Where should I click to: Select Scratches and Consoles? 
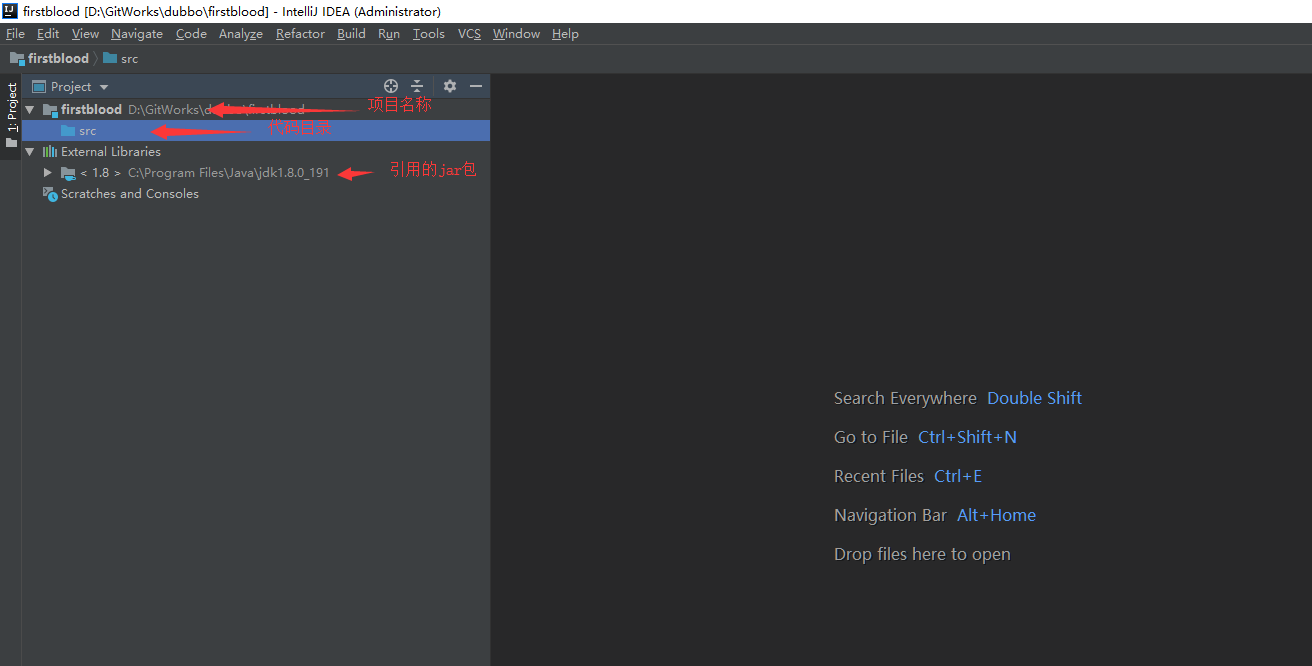(x=256, y=193)
